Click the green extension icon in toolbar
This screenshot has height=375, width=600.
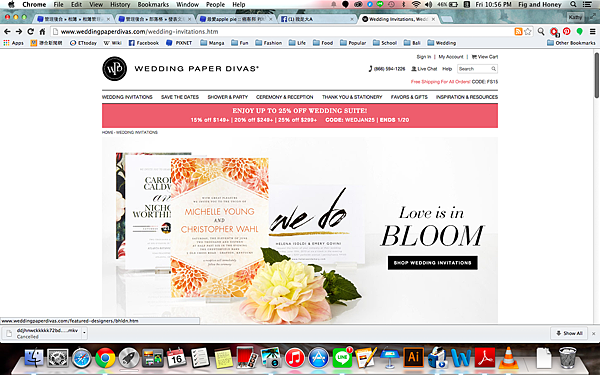[579, 31]
